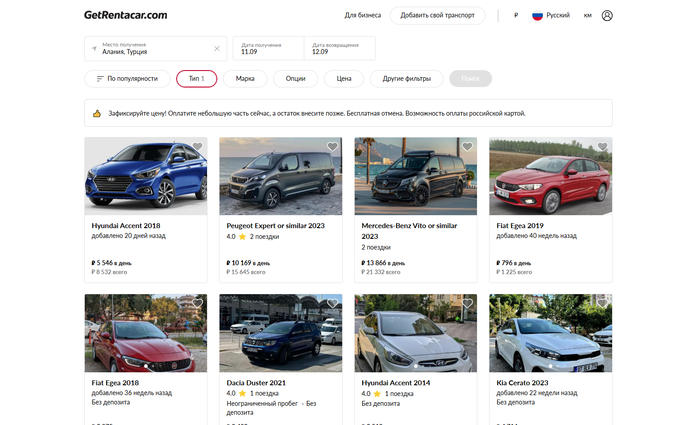This screenshot has height=425, width=700.
Task: Open the Mercedes-Benz Vito photo
Action: pyautogui.click(x=416, y=176)
